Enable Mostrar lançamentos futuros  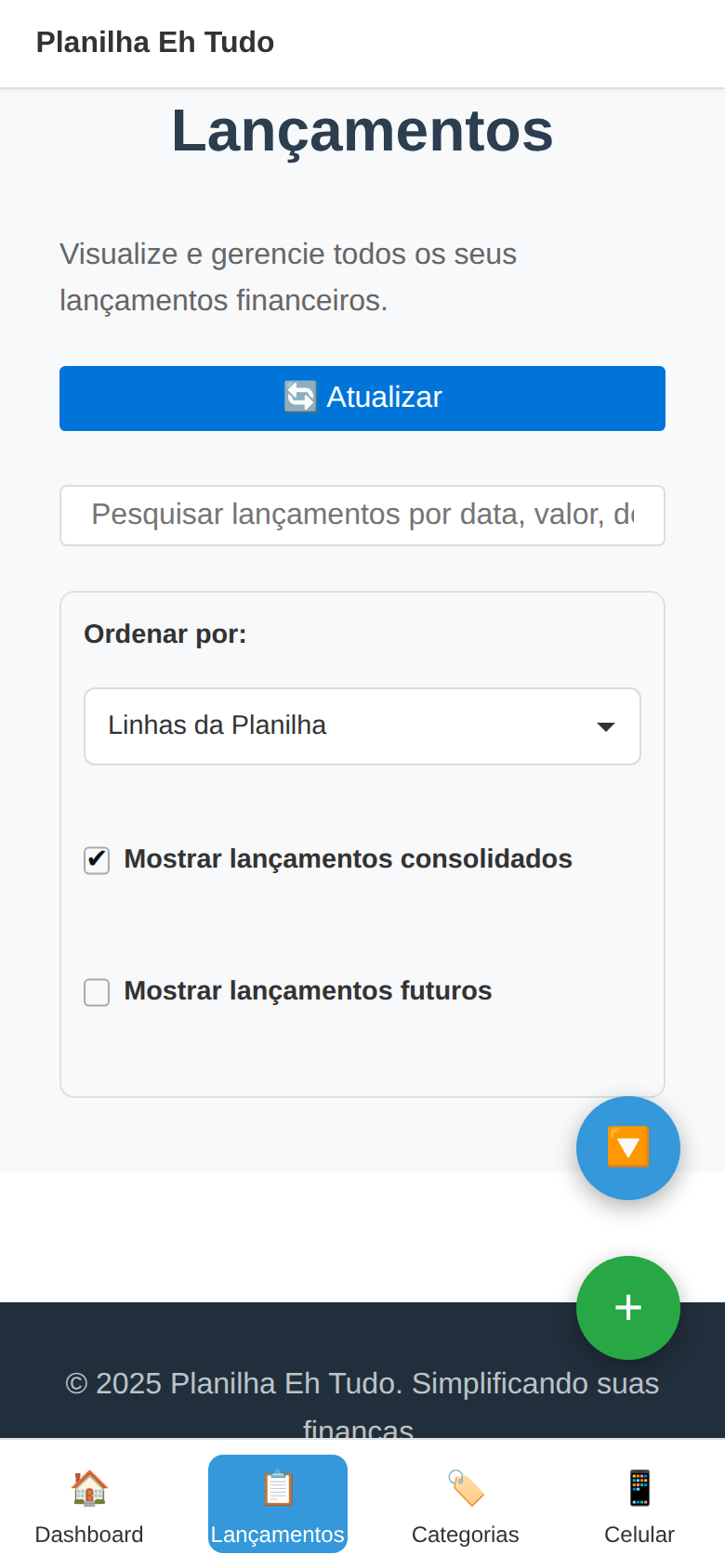click(x=97, y=992)
